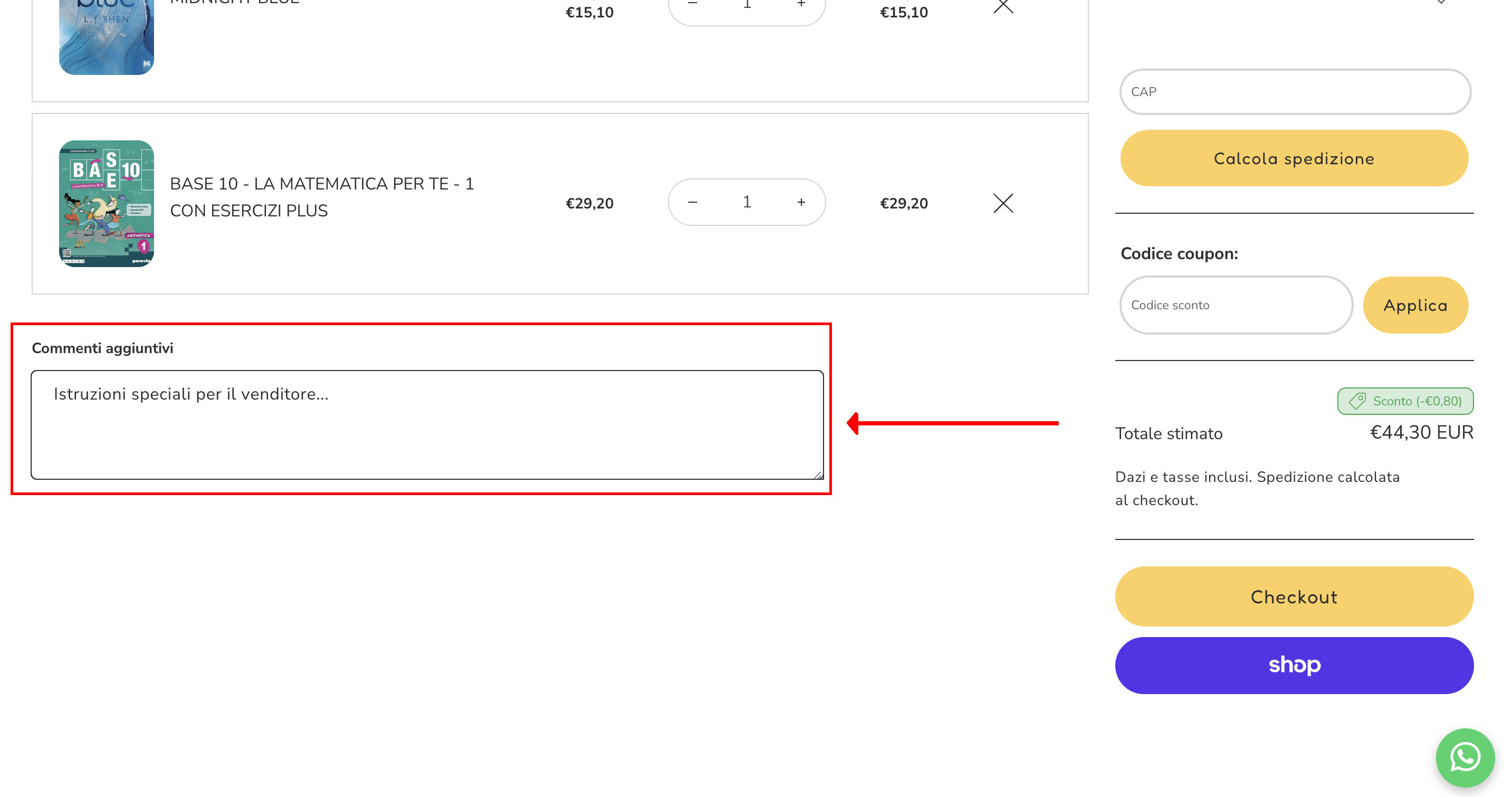
Task: Select Midnight Blue unit price €15,10
Action: [589, 12]
